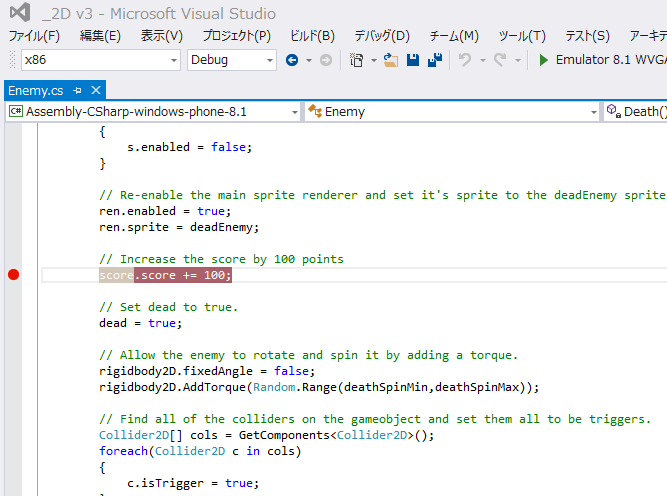The height and width of the screenshot is (496, 667).
Task: Close the Enemy.cs tab
Action: tap(96, 90)
